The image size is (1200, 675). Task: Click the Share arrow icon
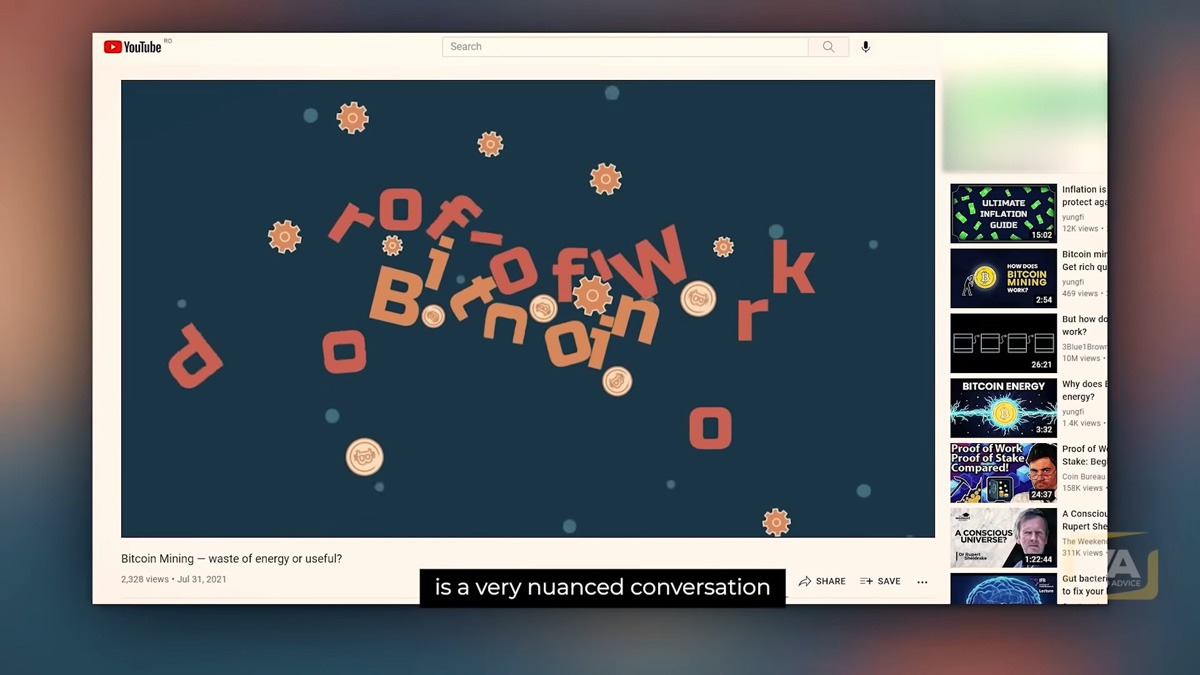tap(805, 581)
